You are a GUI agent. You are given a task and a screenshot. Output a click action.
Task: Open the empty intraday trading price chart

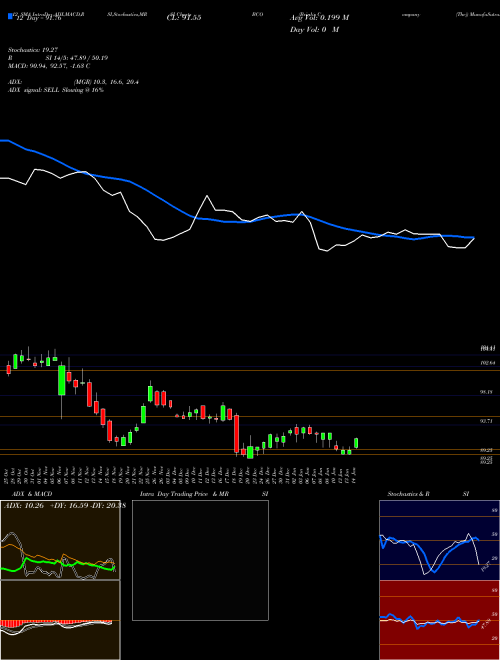[x=200, y=560]
